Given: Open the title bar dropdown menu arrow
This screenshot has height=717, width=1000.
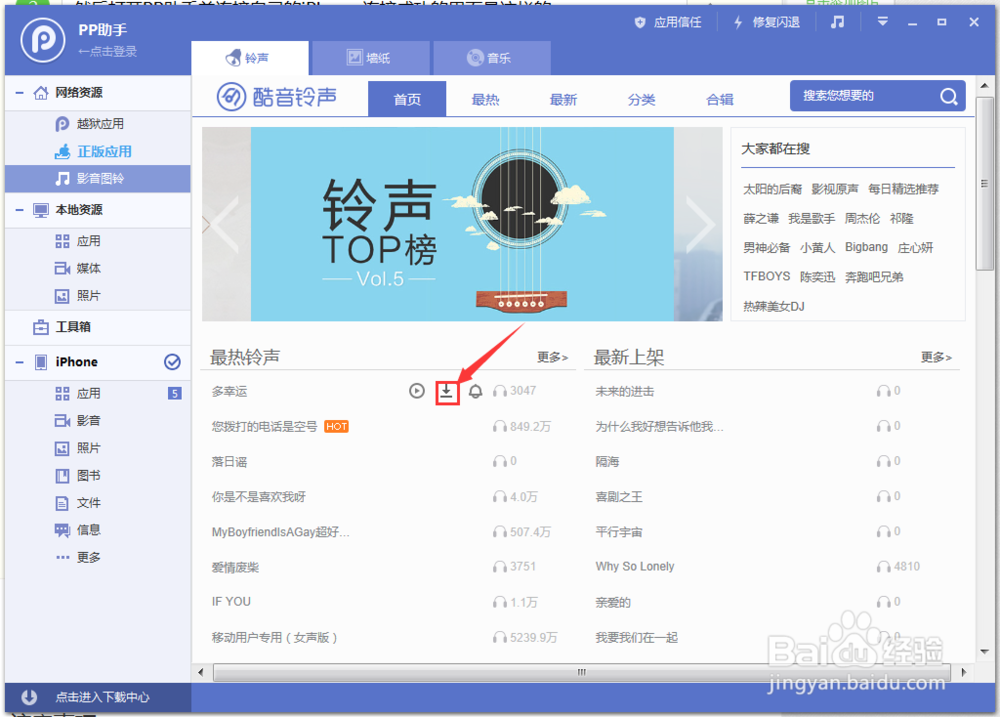Looking at the screenshot, I should 883,22.
